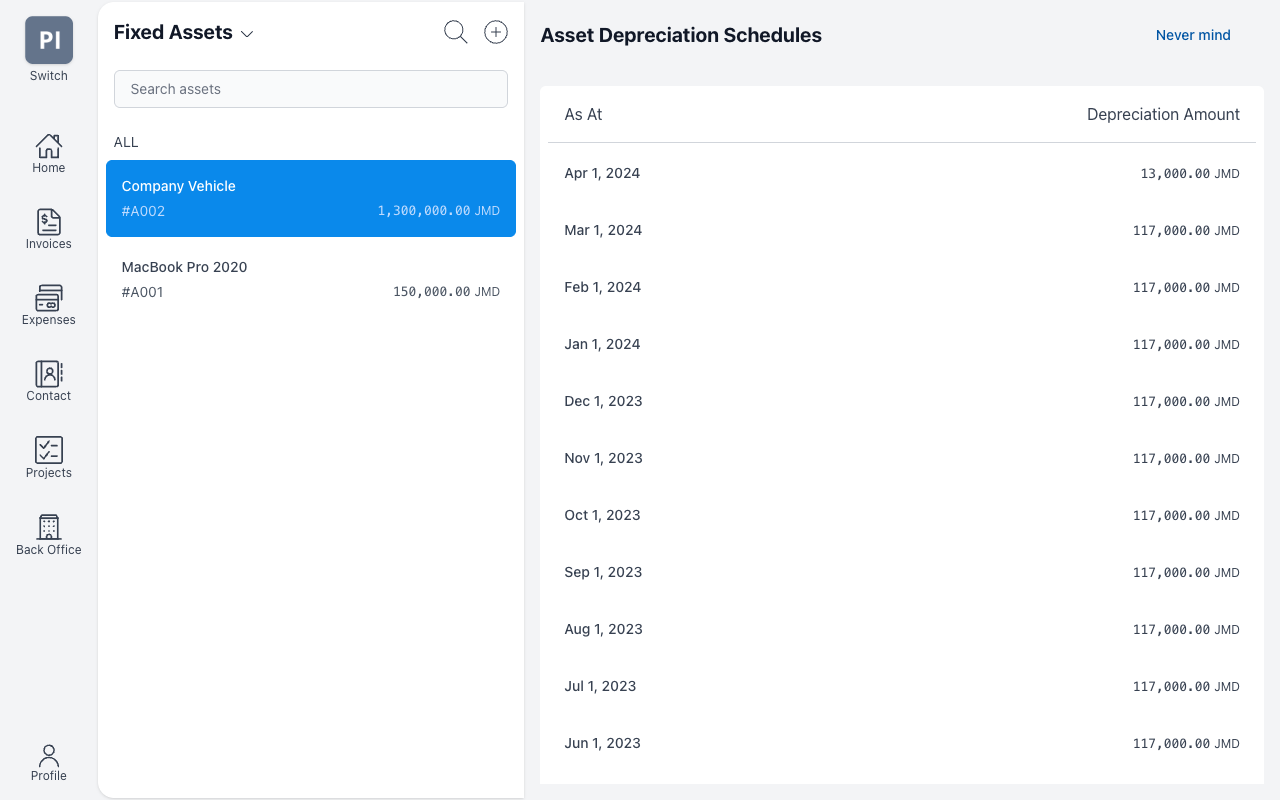
Task: Open the Home icon in sidebar
Action: 48,147
